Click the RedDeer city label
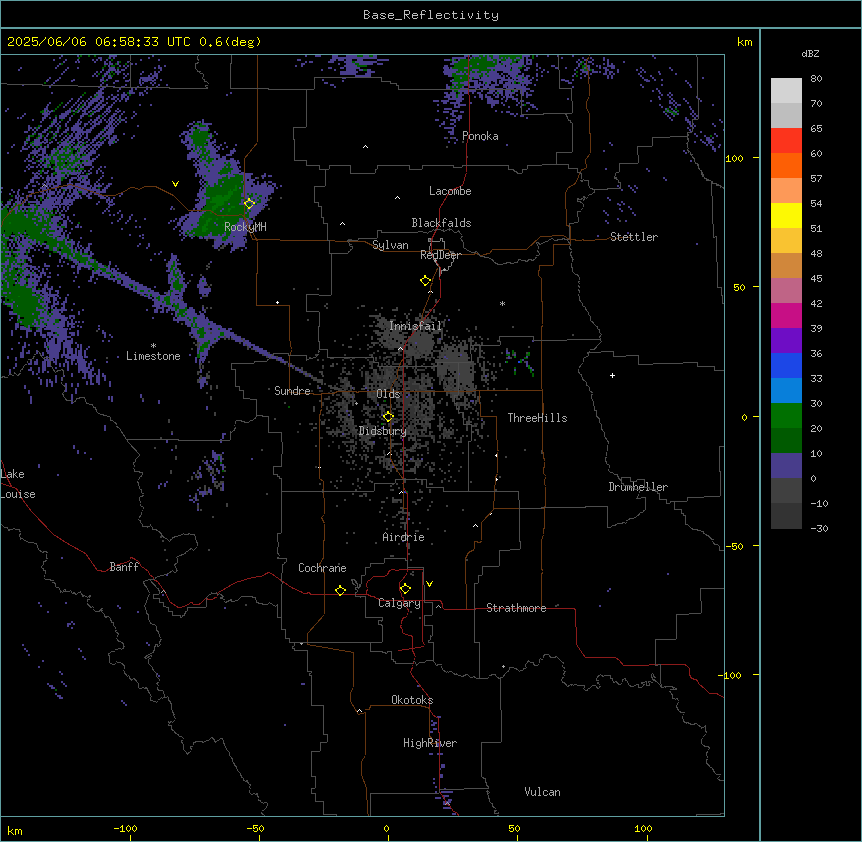Screen dimensions: 862x842 point(440,255)
